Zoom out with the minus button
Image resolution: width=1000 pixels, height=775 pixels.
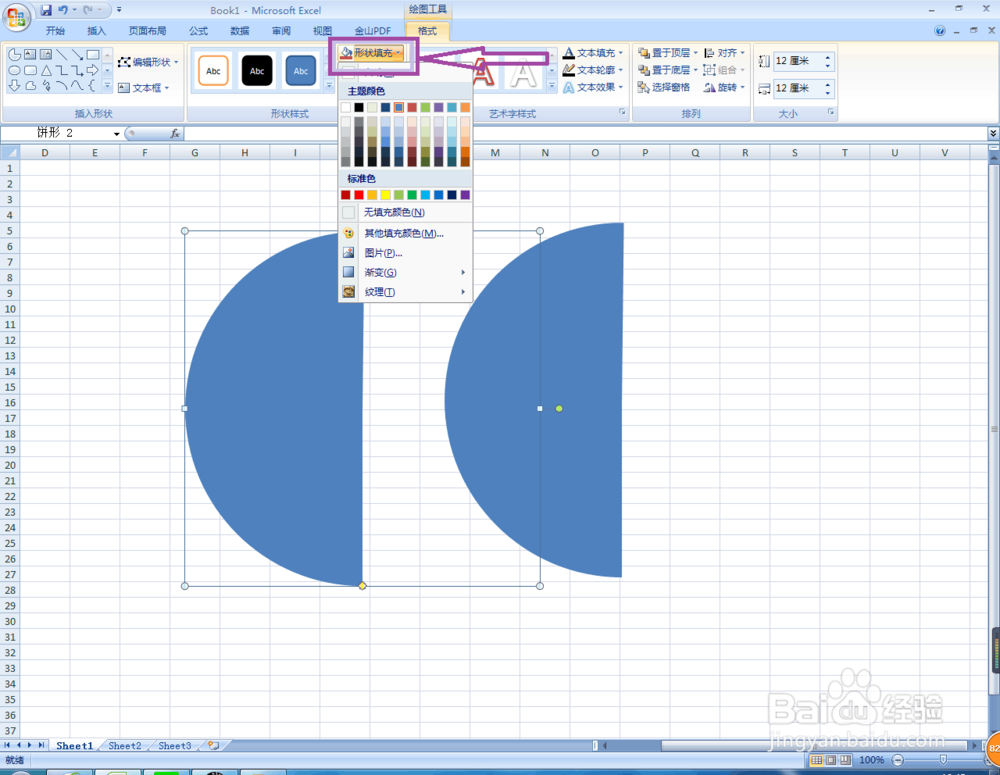(x=898, y=760)
